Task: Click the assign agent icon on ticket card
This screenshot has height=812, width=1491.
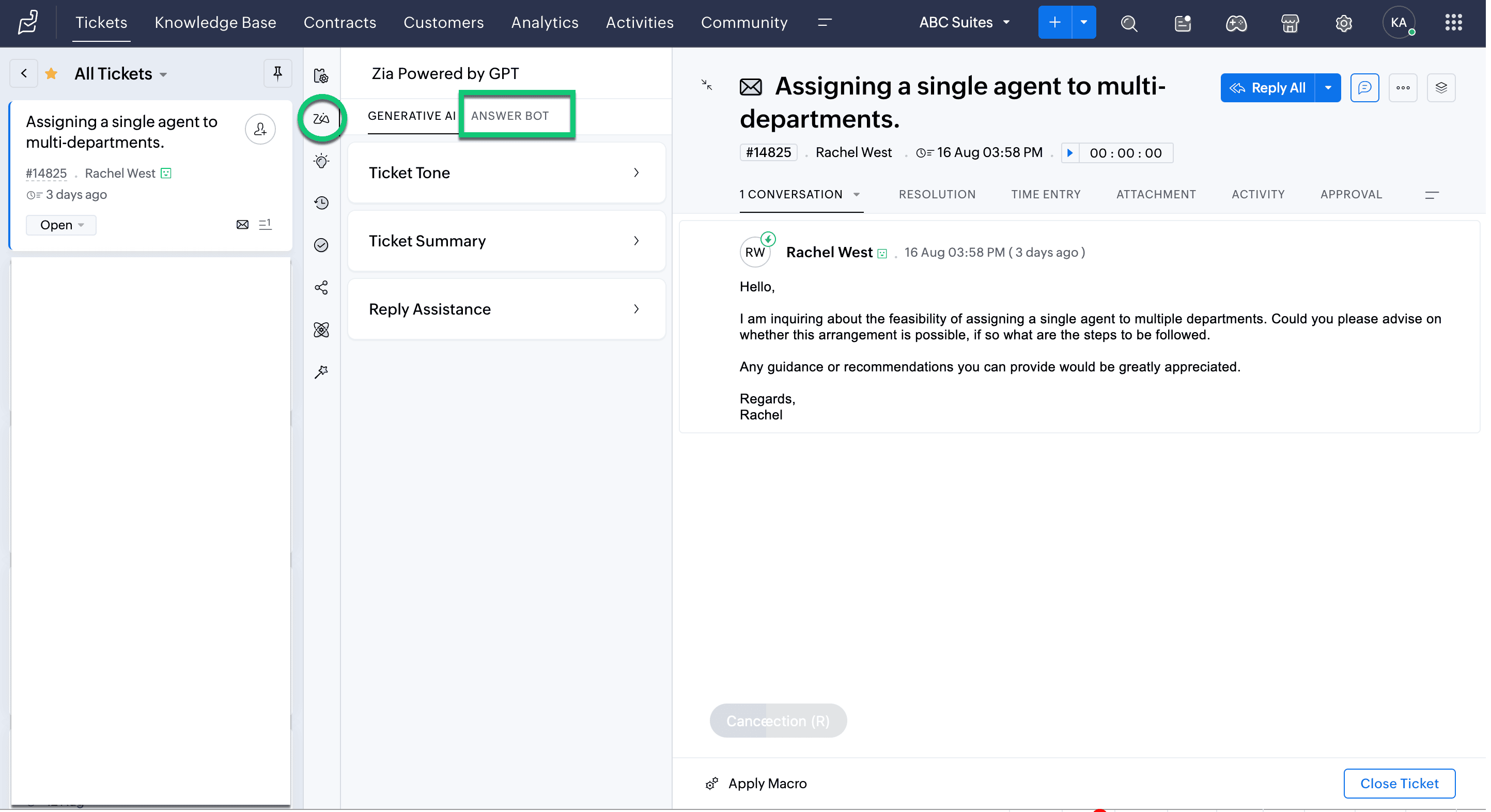Action: pos(260,129)
